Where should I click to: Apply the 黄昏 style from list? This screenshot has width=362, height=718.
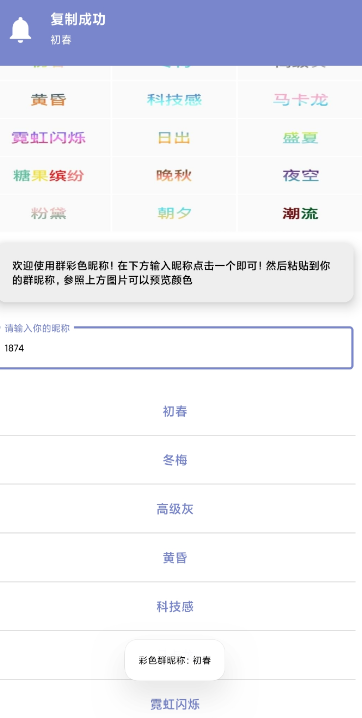[x=175, y=558]
